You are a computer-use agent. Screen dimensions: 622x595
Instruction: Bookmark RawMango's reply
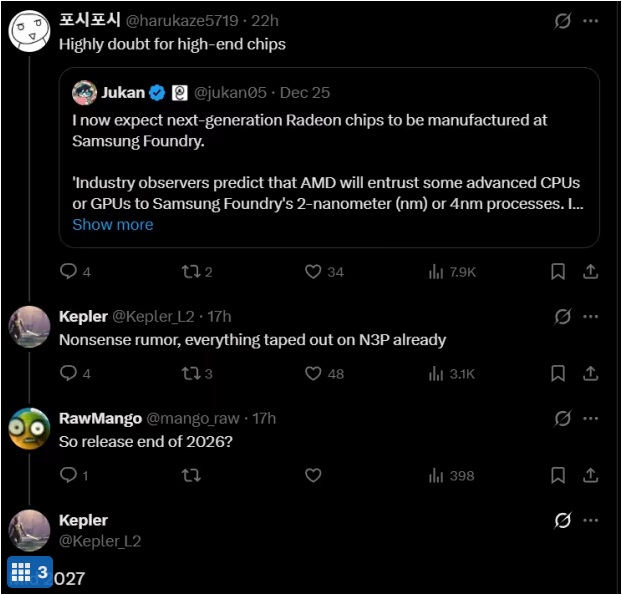(x=558, y=475)
